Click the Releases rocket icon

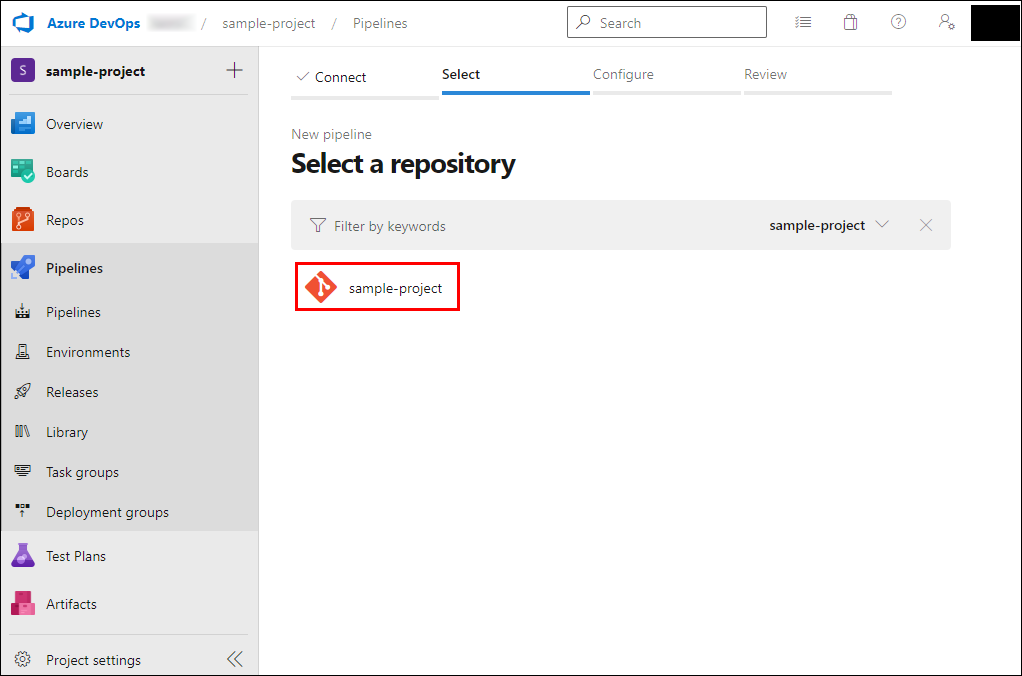point(22,392)
